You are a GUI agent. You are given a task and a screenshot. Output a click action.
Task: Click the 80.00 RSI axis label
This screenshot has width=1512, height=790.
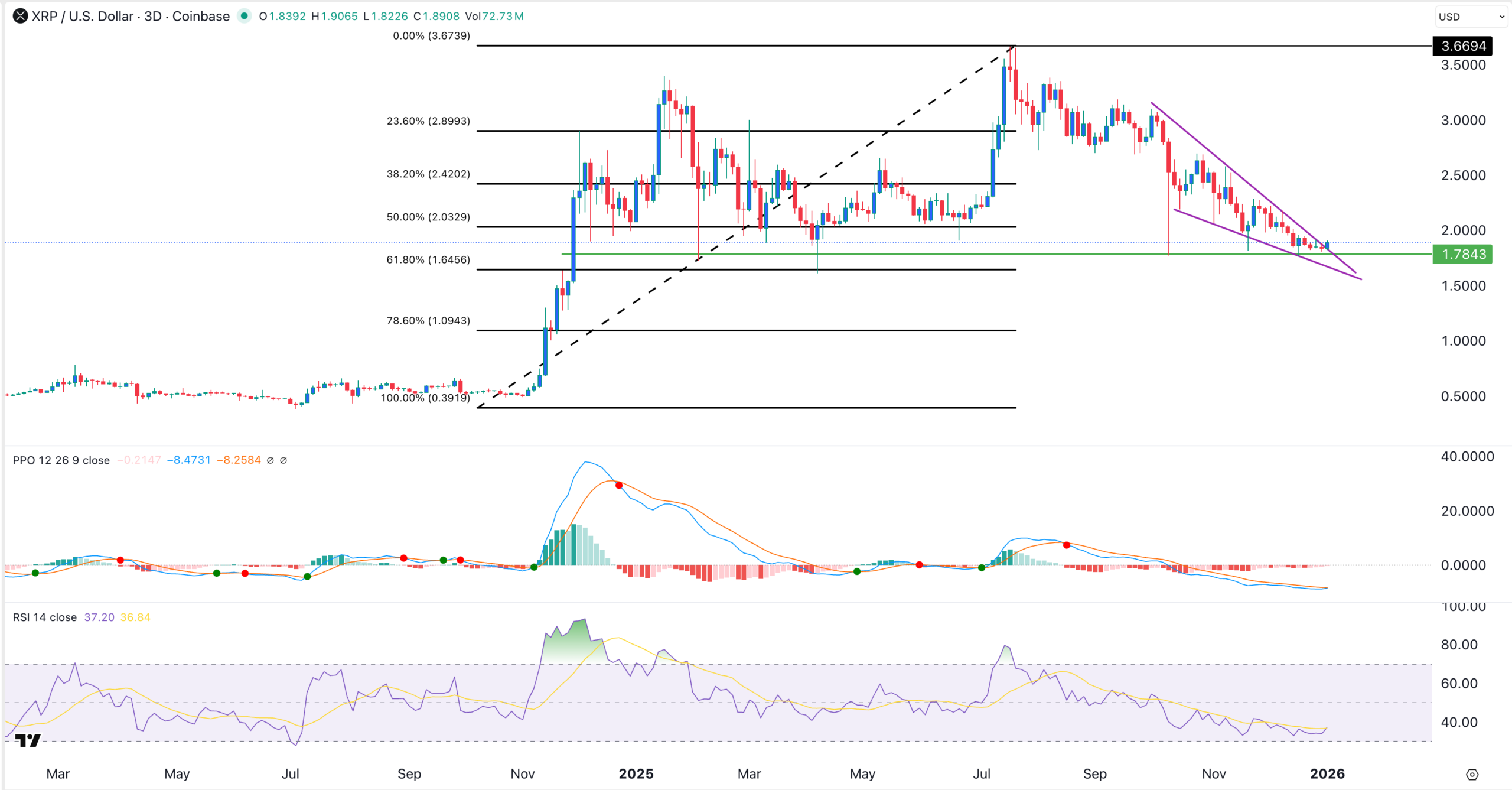point(1459,645)
